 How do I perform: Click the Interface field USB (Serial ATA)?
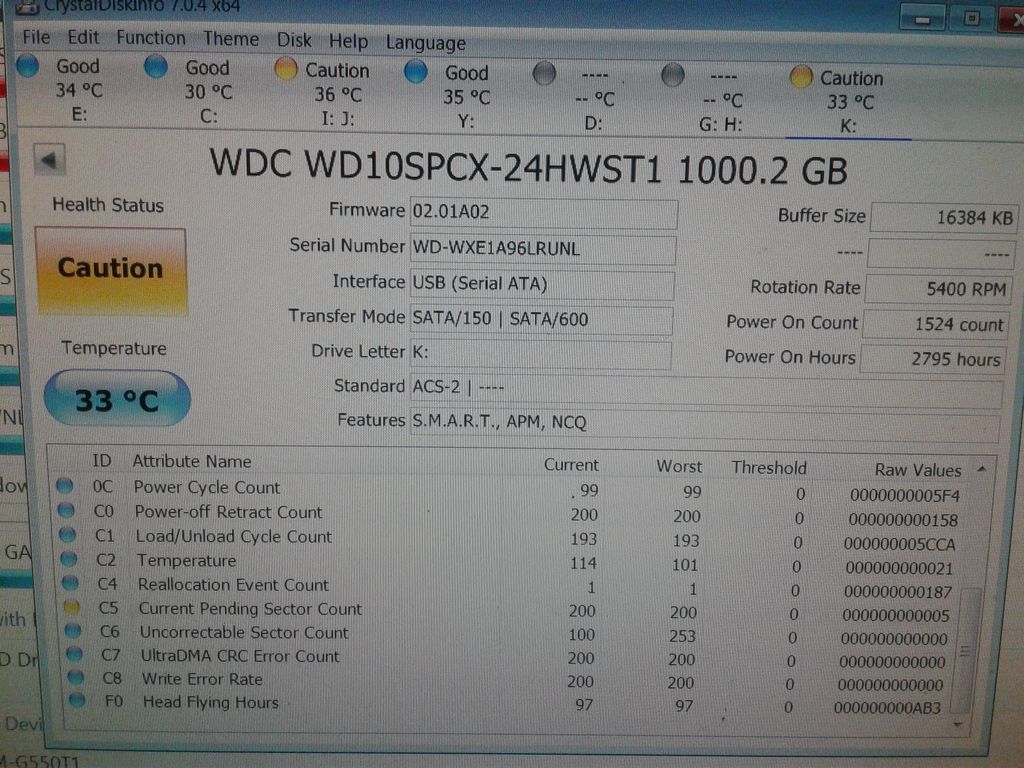tap(542, 284)
